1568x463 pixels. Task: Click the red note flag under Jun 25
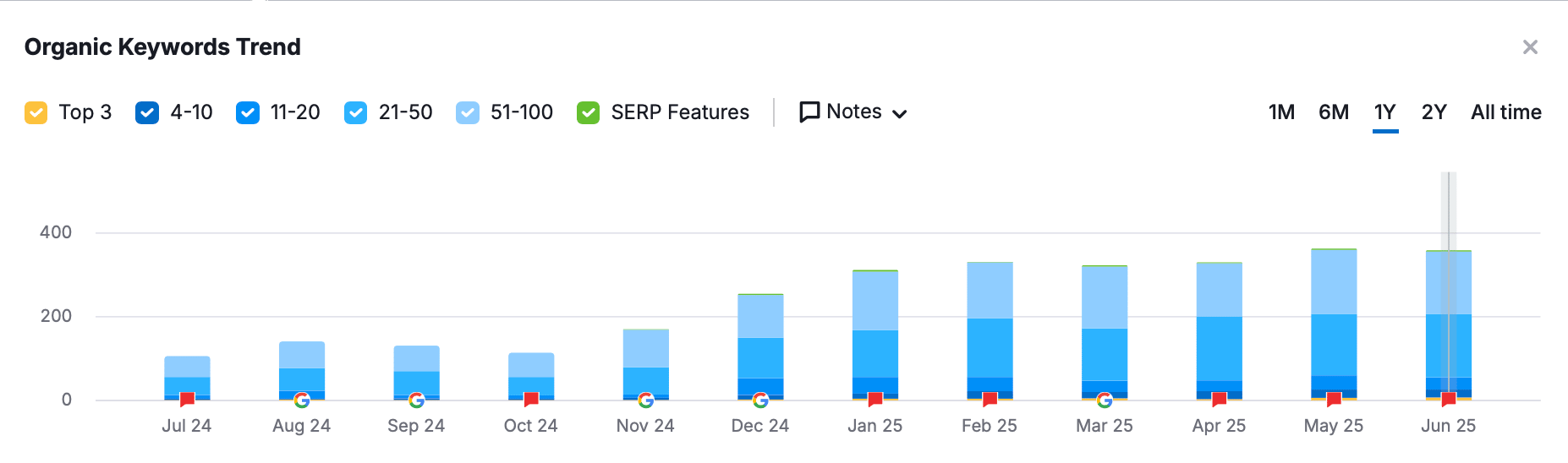tap(1449, 400)
